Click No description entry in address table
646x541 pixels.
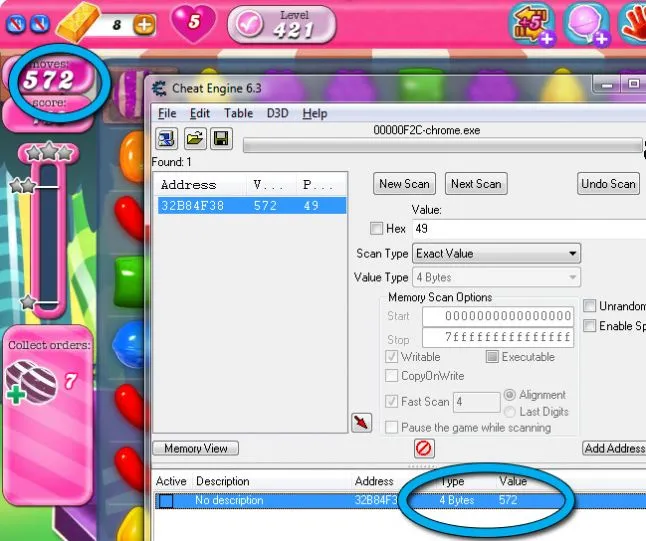point(229,500)
